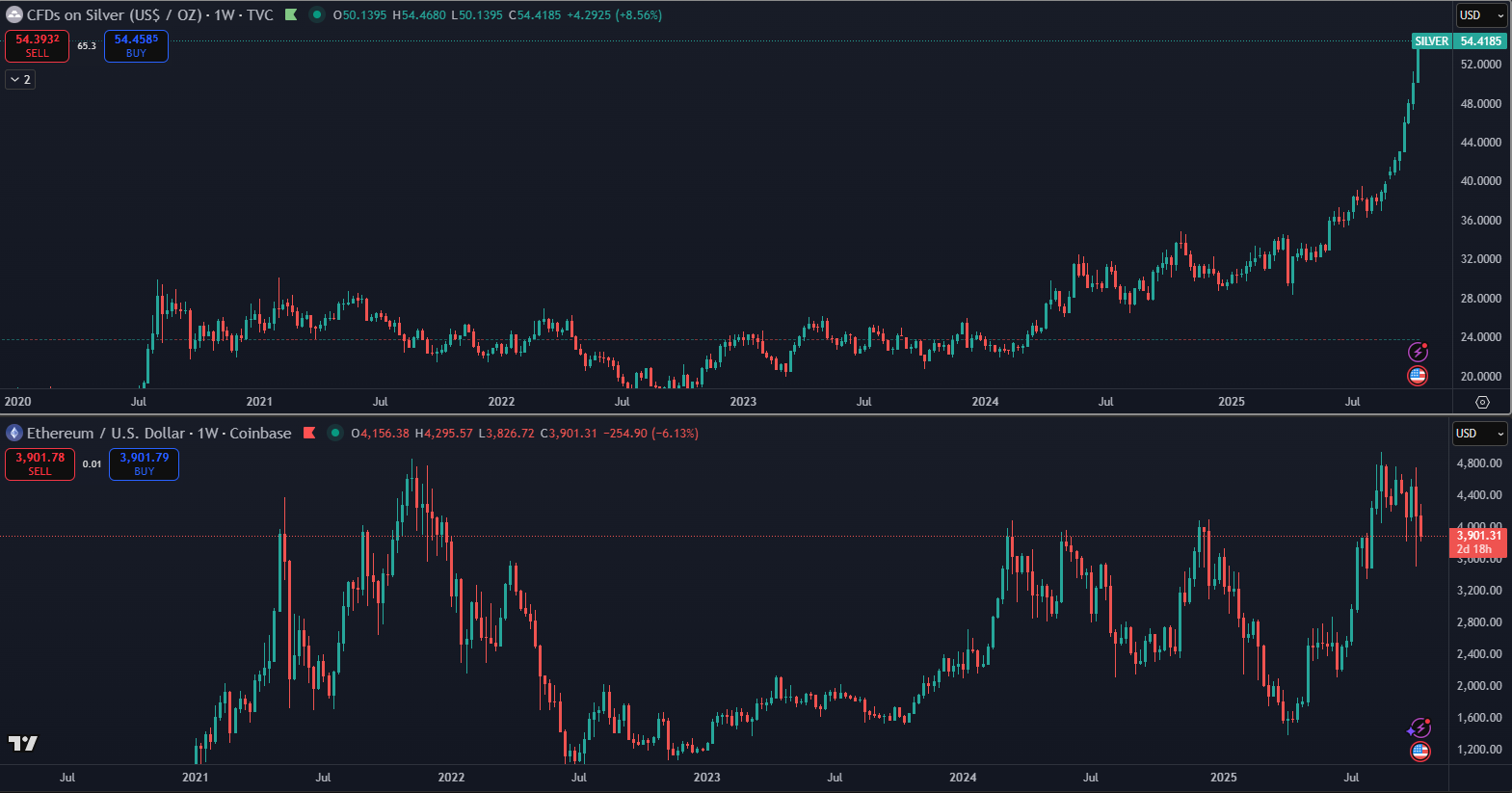Viewport: 1512px width, 793px height.
Task: Click the 36.0000 price scale label
Action: coord(1481,221)
